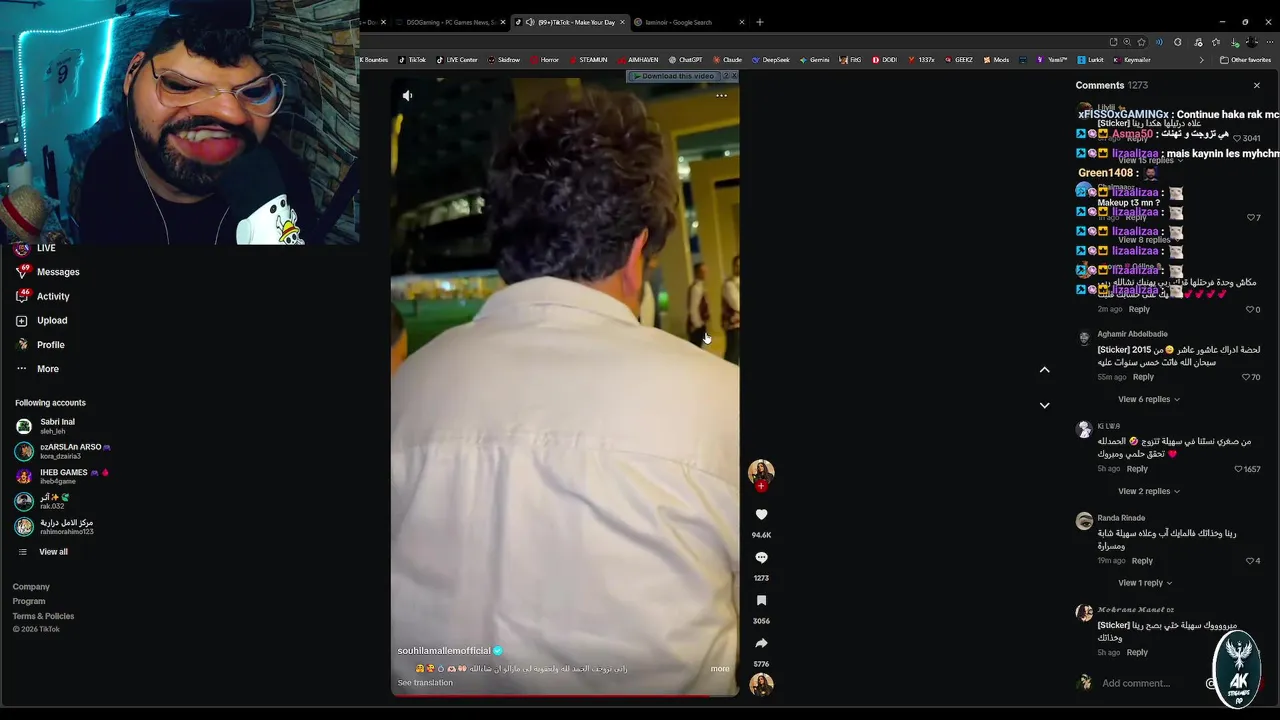1280x720 pixels.
Task: Click the Download this video overlay button
Action: pos(675,76)
